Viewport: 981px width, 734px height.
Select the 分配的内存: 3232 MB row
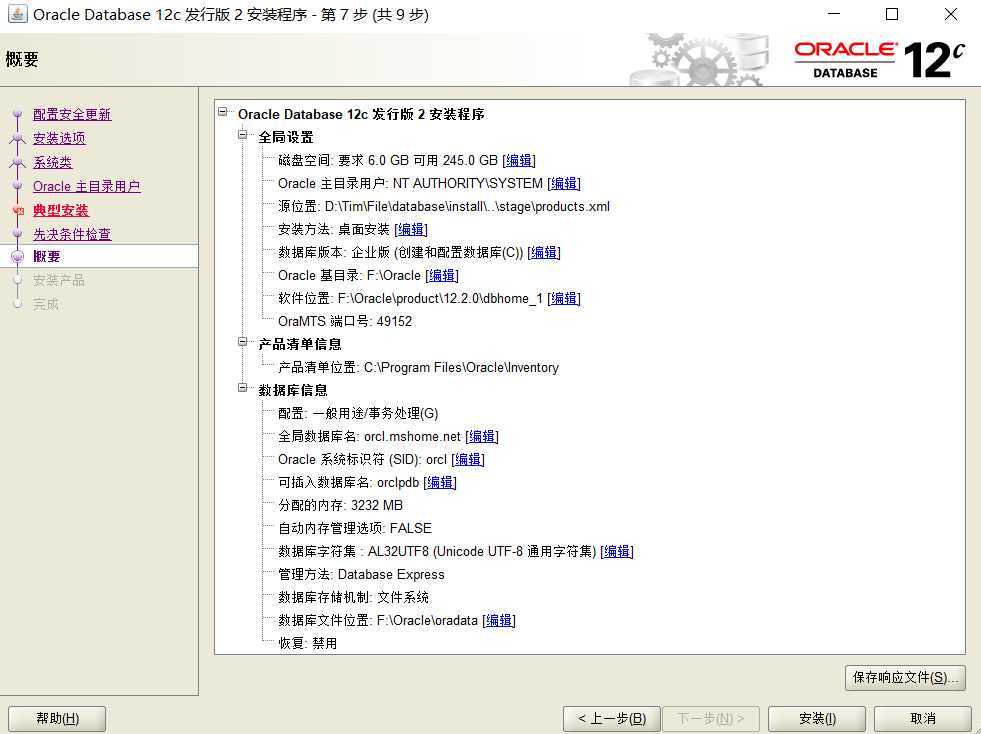[x=340, y=506]
